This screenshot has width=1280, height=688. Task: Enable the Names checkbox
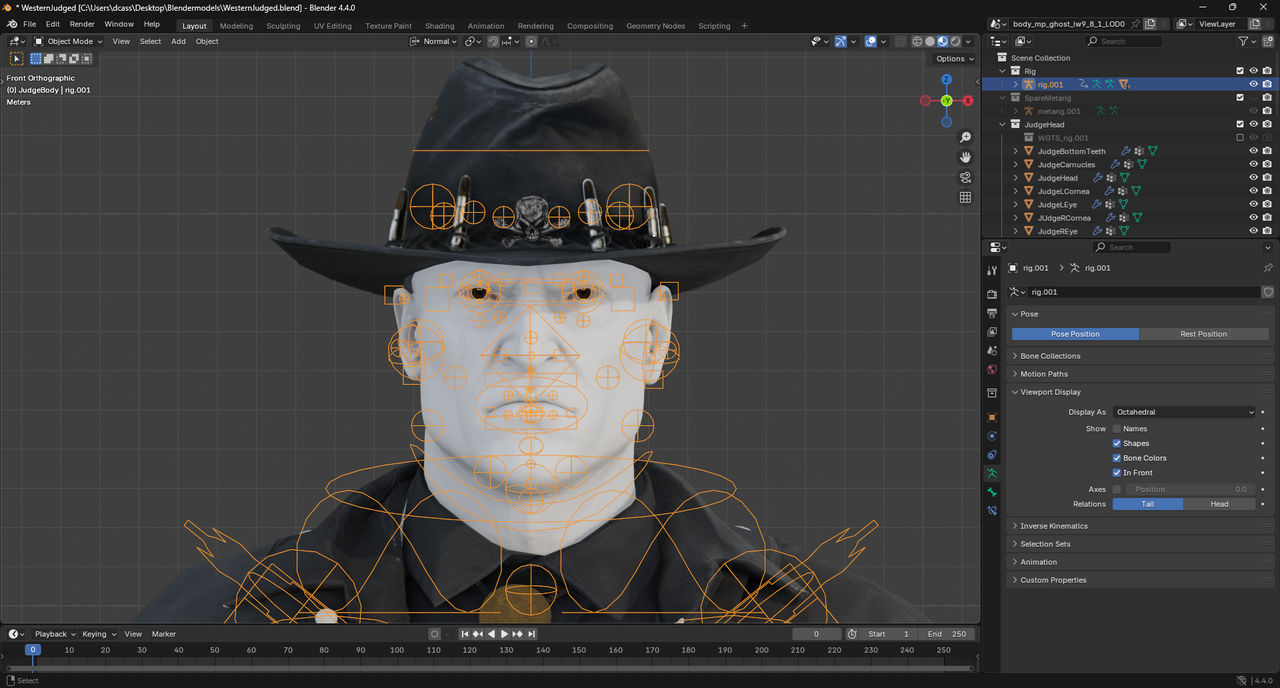pos(1117,429)
